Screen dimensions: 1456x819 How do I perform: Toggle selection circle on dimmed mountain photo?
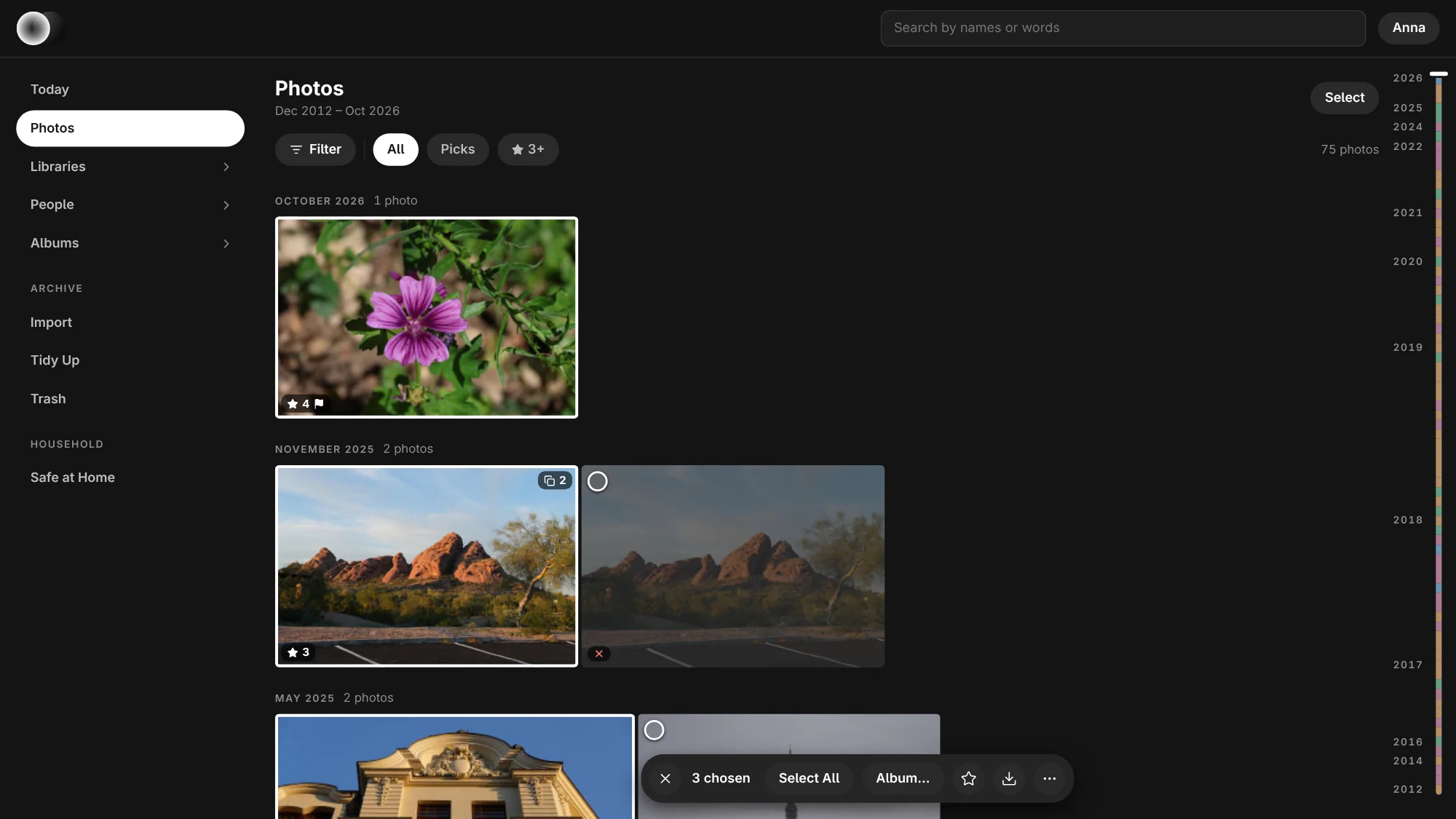597,481
